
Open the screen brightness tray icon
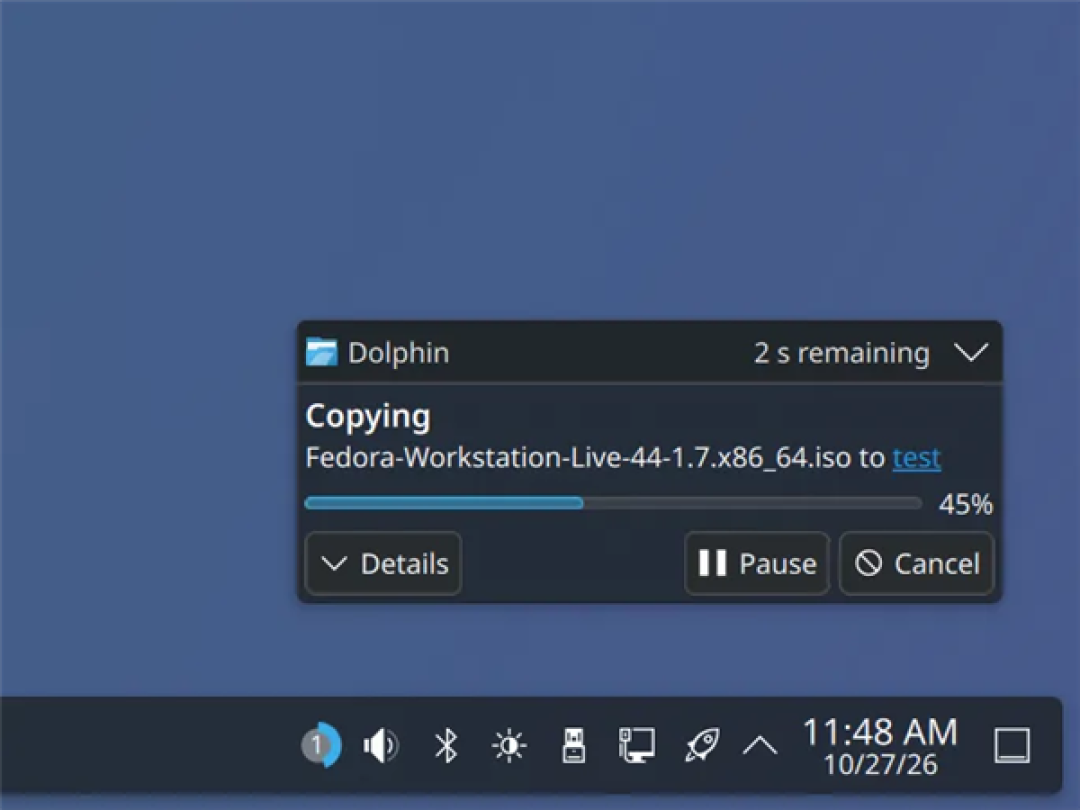(509, 745)
